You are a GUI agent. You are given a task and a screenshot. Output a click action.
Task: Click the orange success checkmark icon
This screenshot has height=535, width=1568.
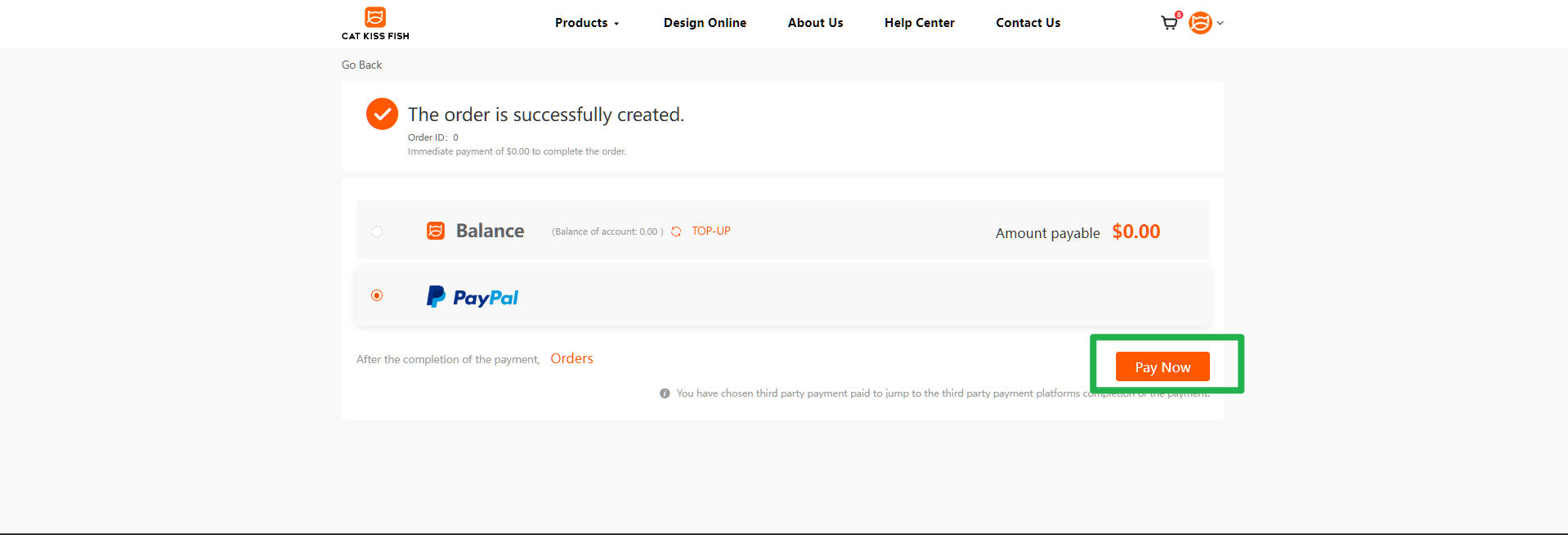pos(382,115)
